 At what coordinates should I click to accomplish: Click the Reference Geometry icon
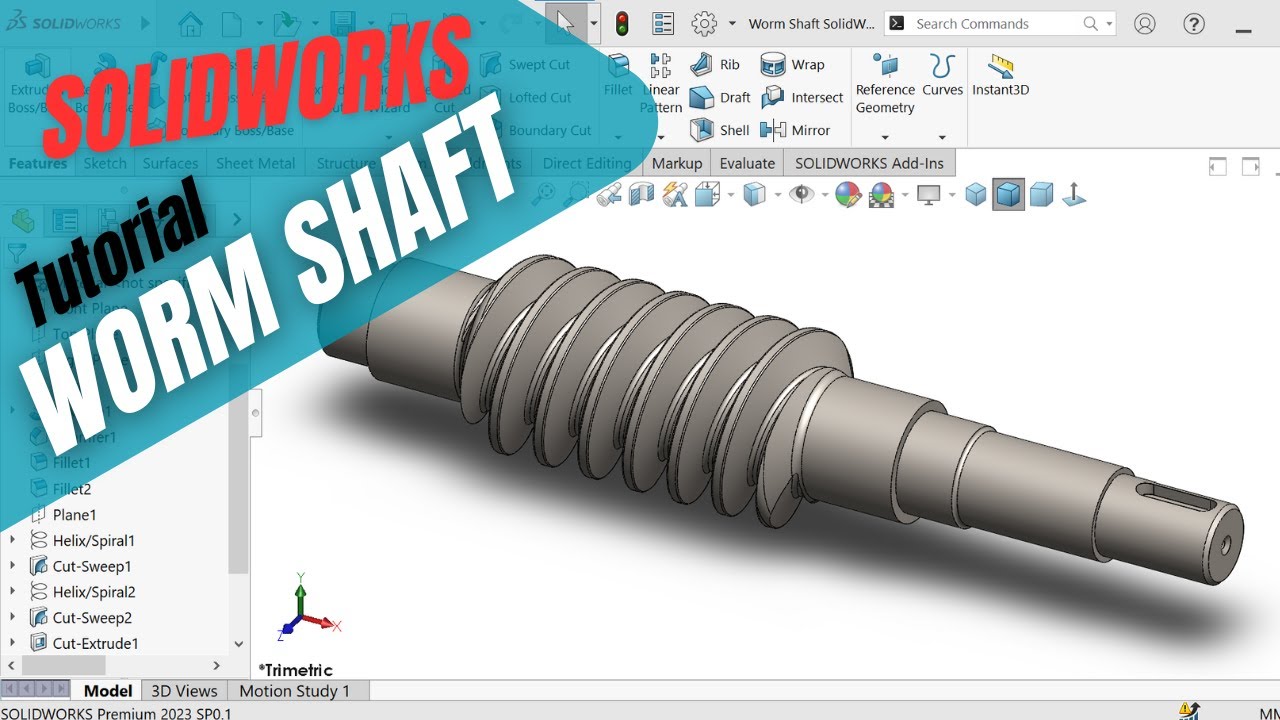pyautogui.click(x=885, y=66)
